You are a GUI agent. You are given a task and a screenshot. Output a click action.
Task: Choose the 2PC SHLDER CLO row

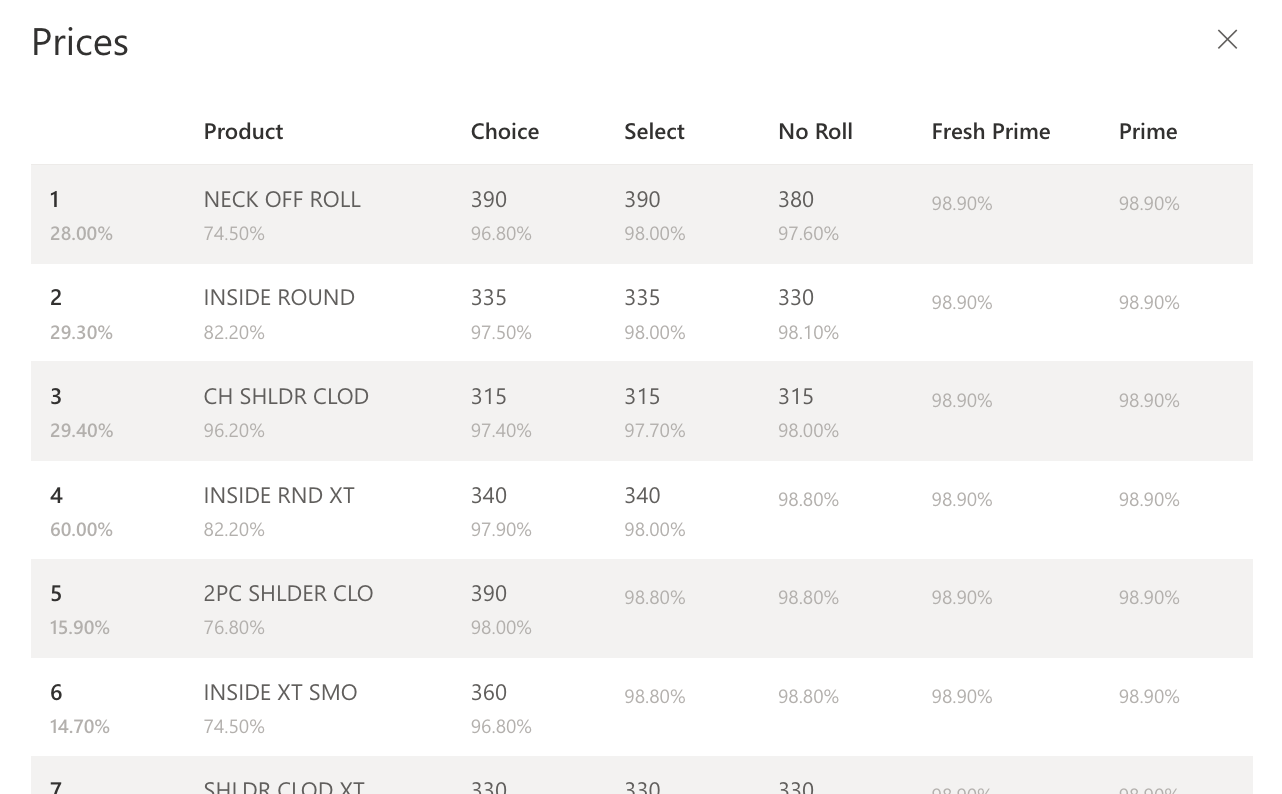click(x=641, y=608)
